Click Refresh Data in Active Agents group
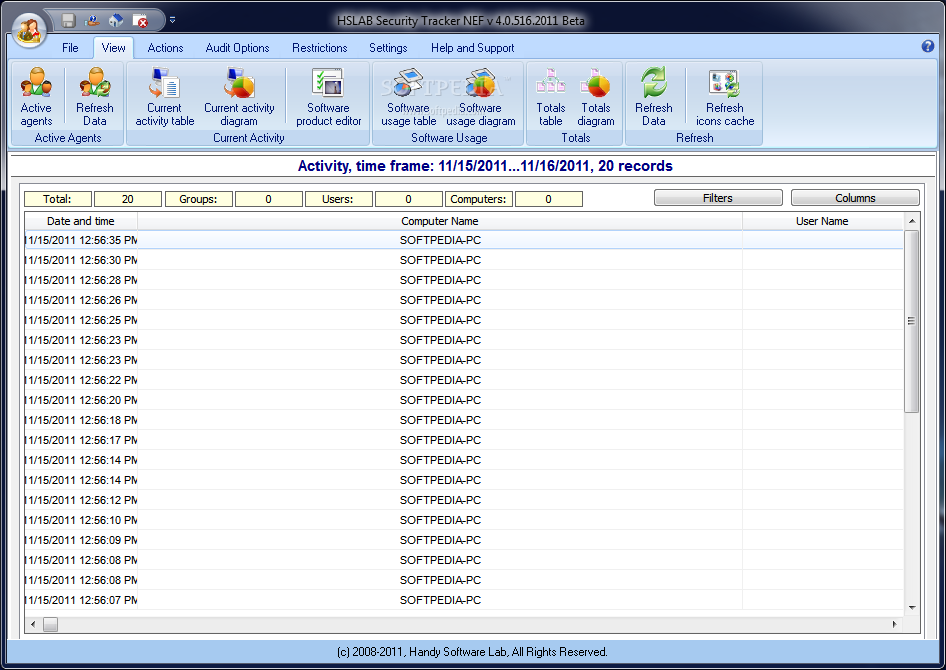Image resolution: width=946 pixels, height=670 pixels. click(95, 97)
